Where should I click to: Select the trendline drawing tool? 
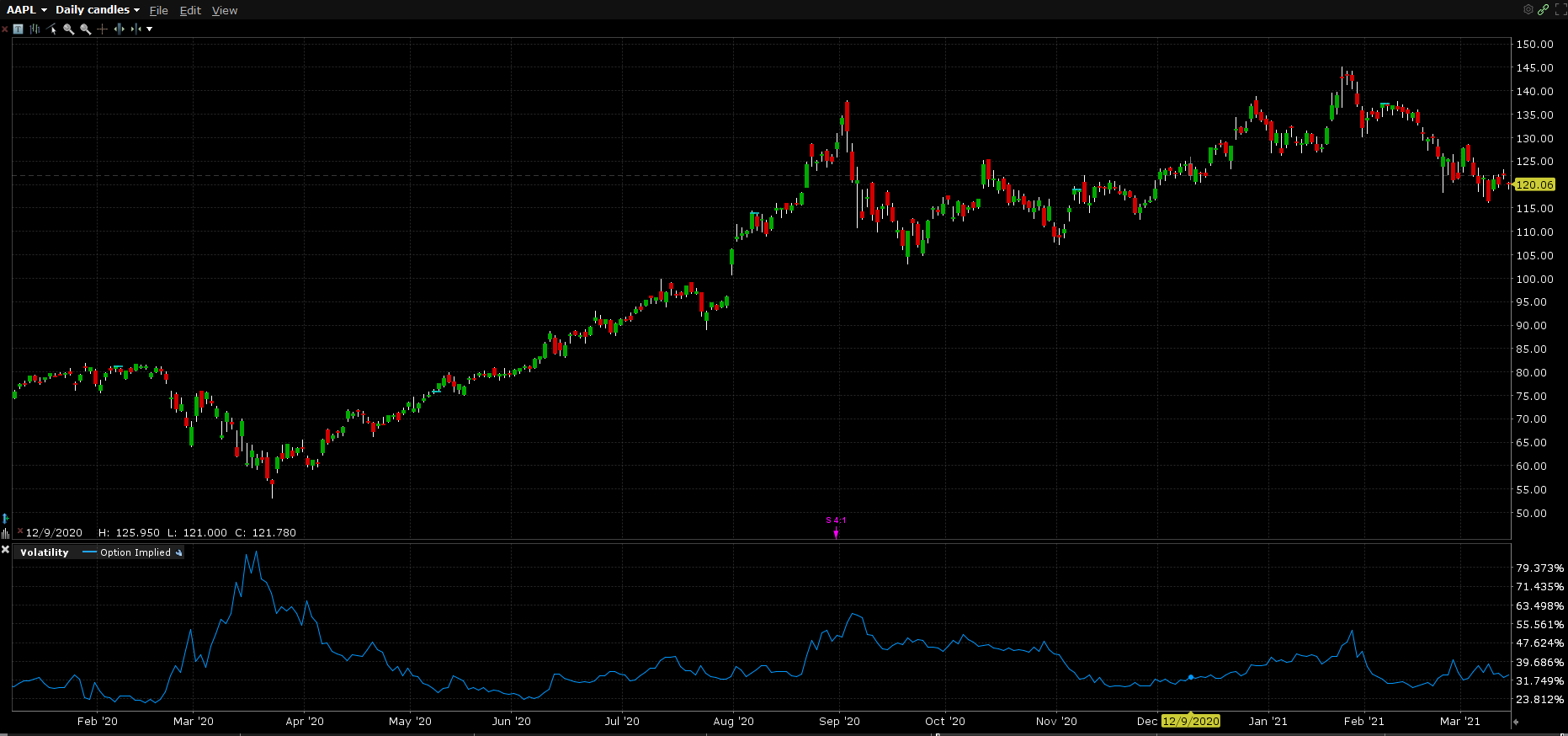click(x=52, y=29)
